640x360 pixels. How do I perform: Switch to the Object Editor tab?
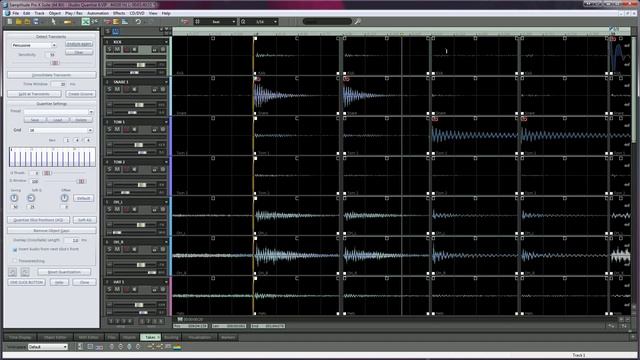(55, 337)
